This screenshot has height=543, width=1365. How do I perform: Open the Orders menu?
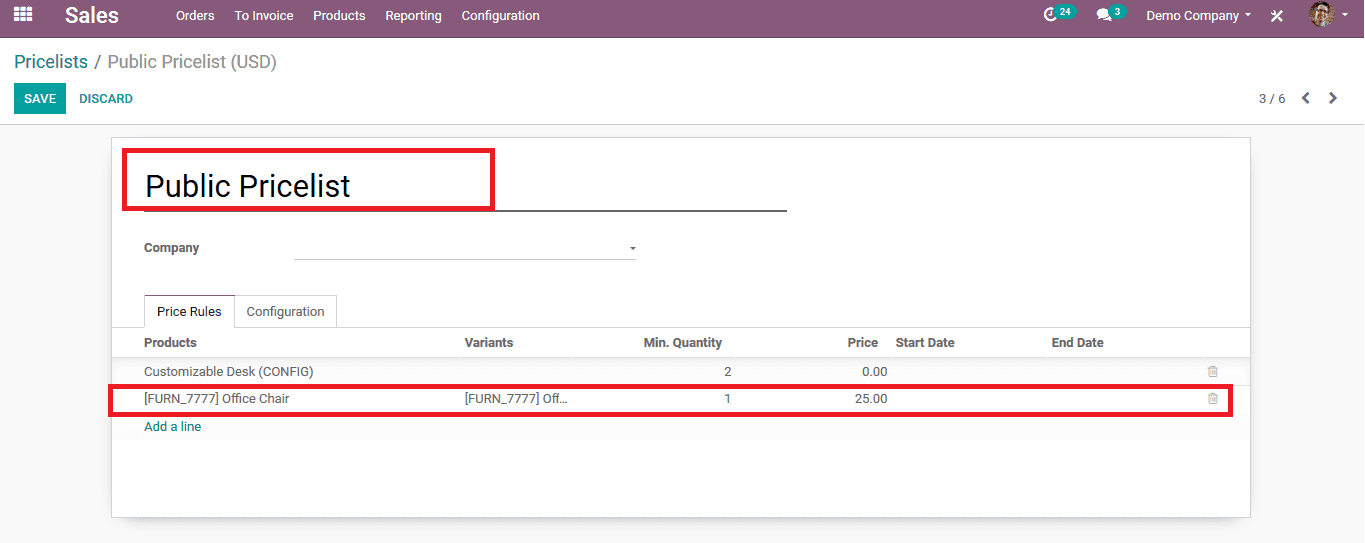click(195, 16)
